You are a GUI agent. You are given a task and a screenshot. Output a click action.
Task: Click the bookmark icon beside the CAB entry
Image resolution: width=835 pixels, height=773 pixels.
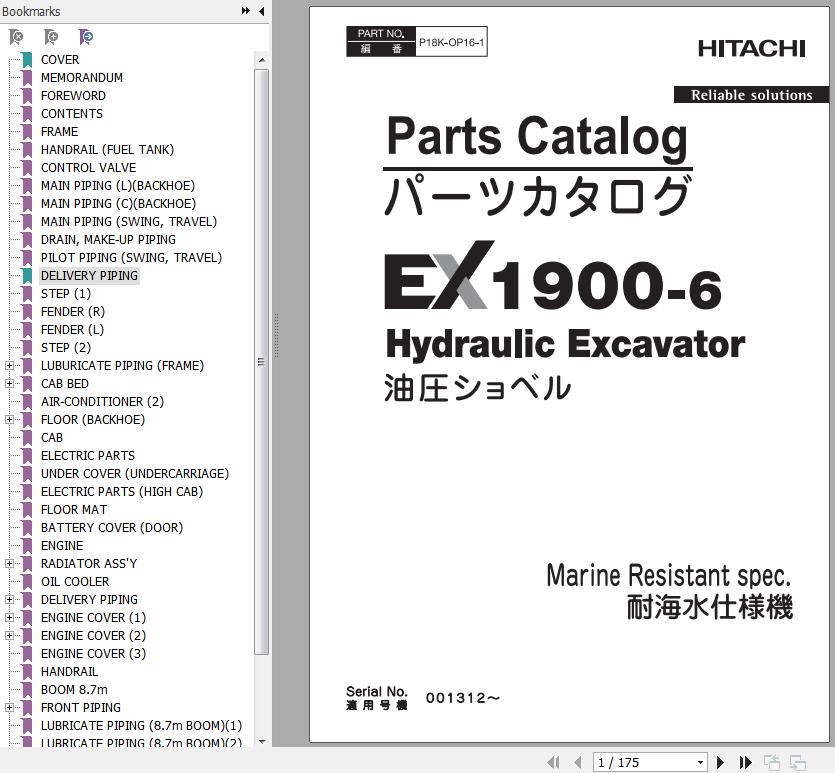click(x=27, y=438)
